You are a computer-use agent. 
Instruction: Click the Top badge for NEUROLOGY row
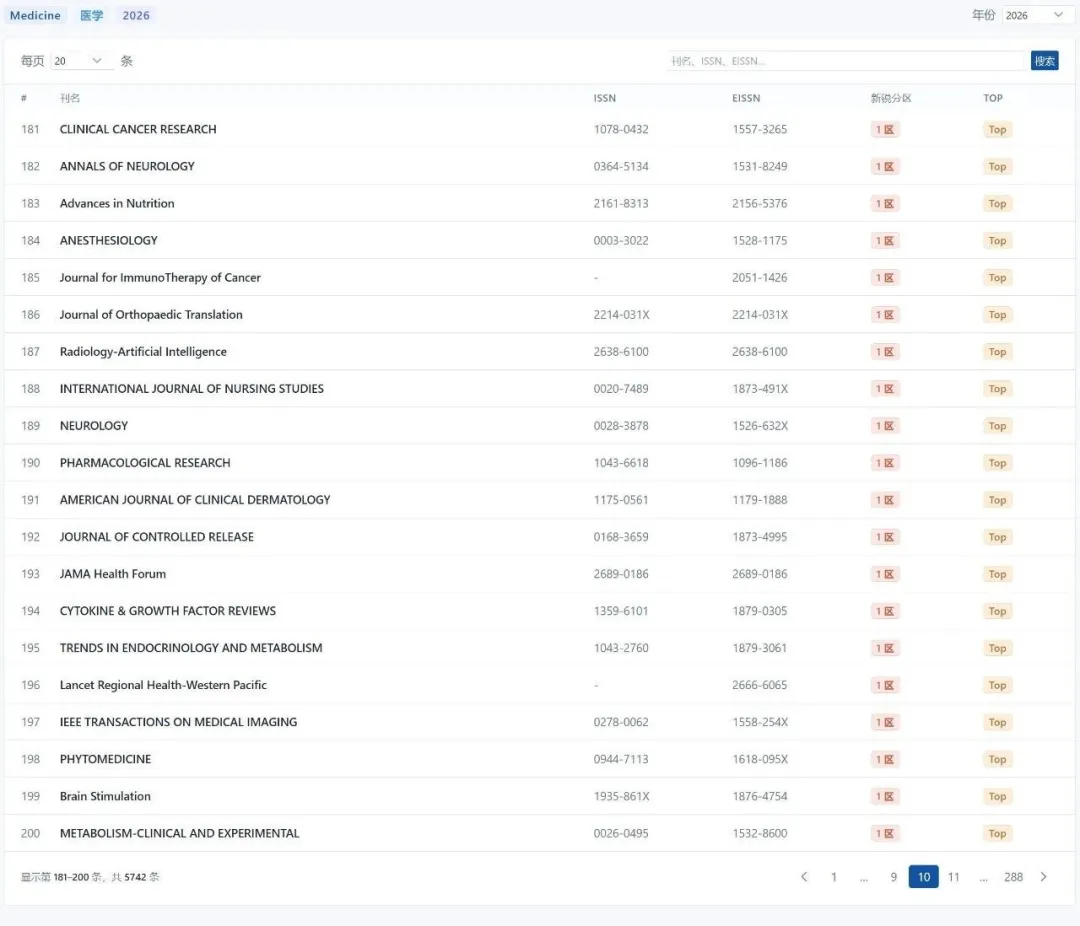[997, 426]
